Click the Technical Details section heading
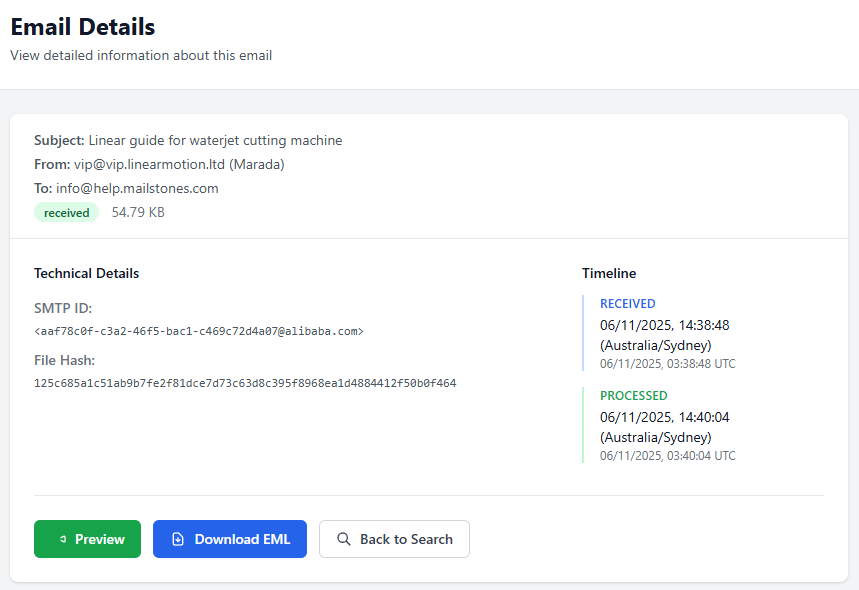This screenshot has width=859, height=590. pos(86,273)
